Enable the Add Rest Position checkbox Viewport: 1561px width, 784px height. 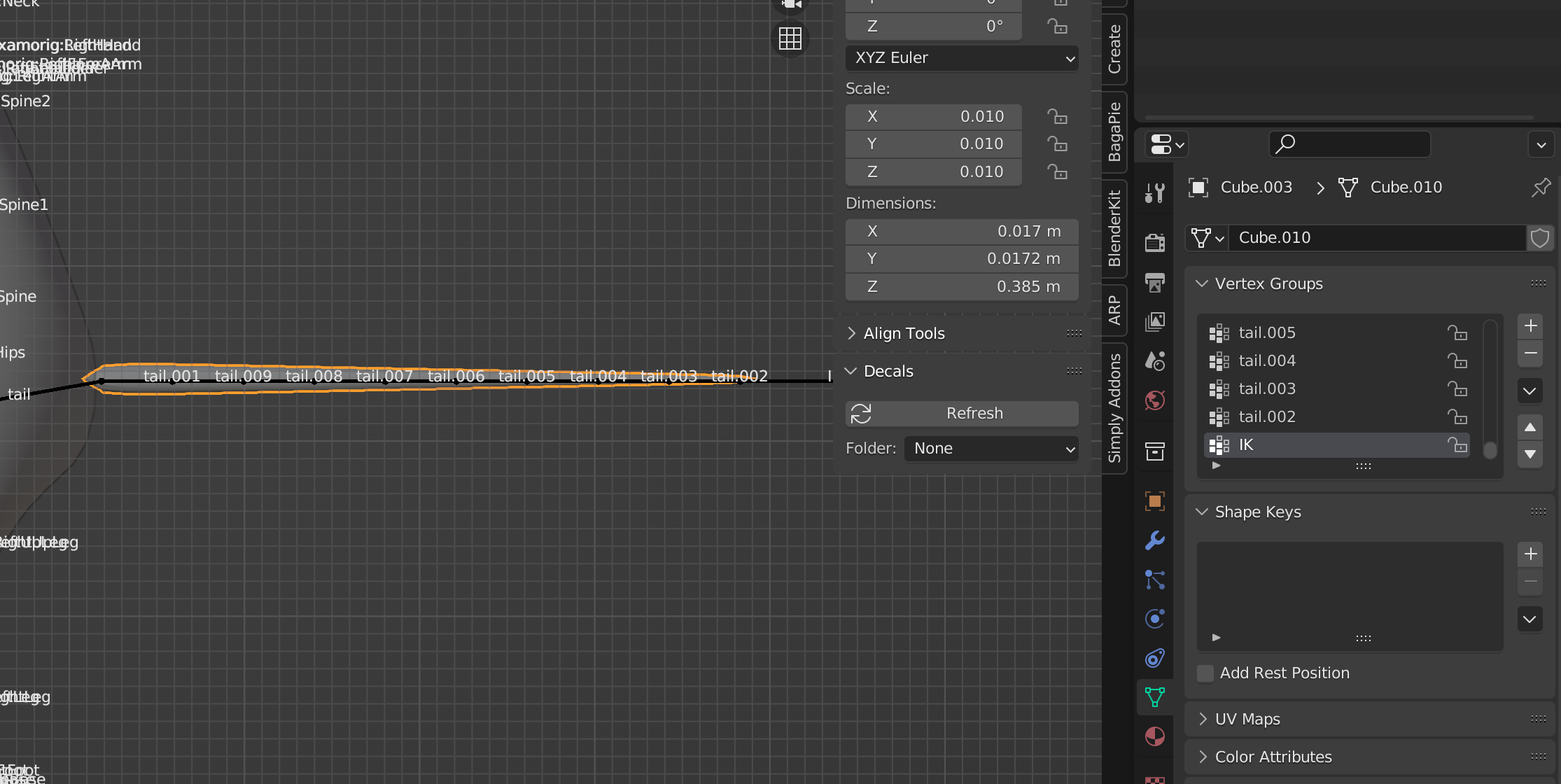(x=1205, y=673)
